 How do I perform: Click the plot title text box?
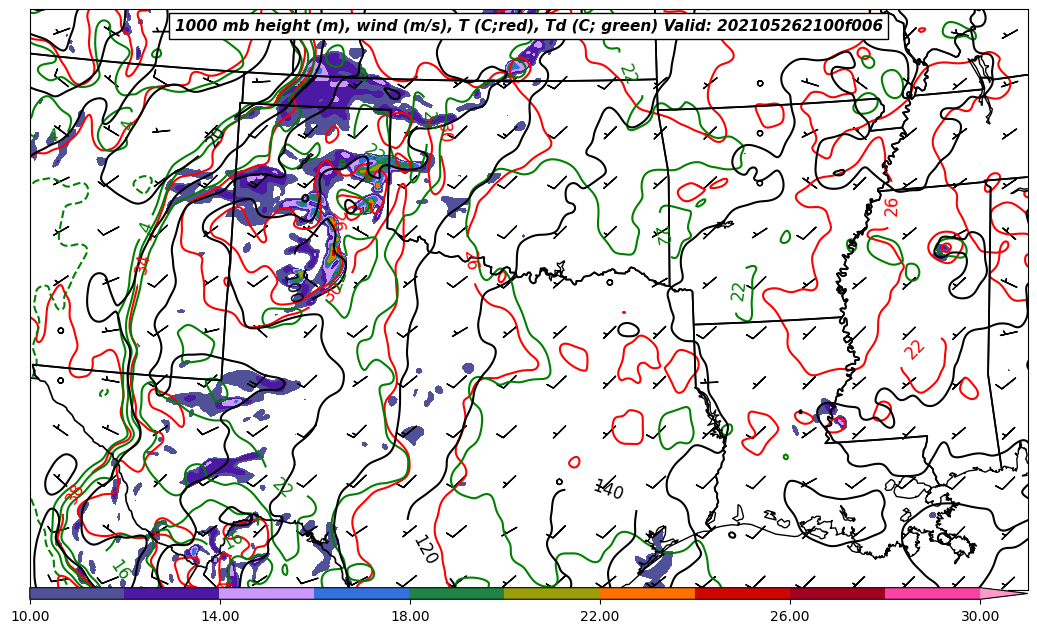click(529, 26)
